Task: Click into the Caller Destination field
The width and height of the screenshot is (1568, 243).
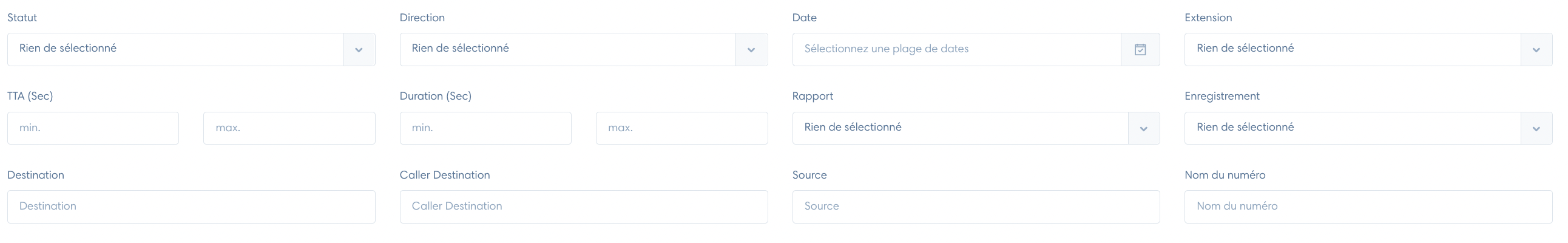Action: [584, 207]
